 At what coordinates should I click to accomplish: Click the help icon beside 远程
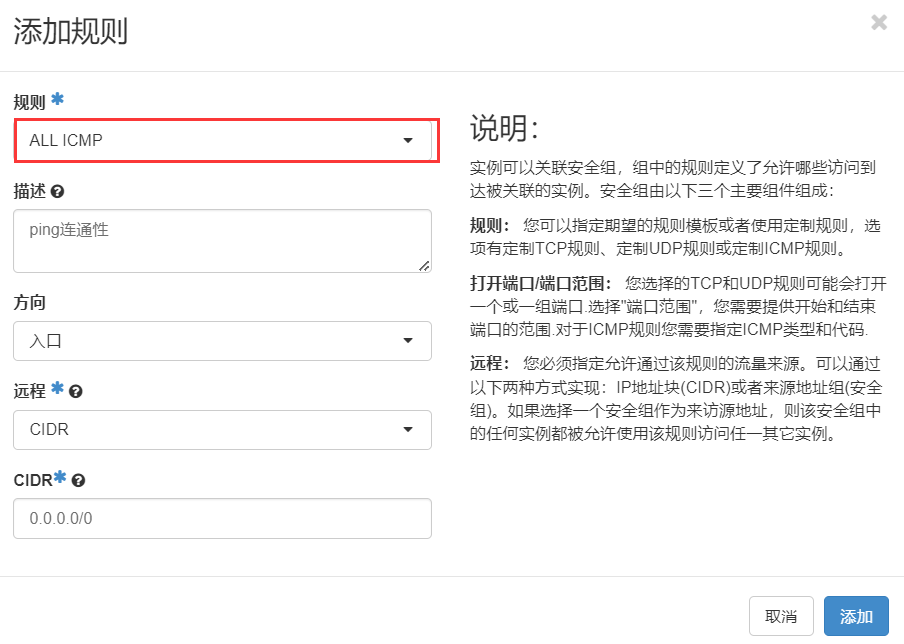point(75,392)
